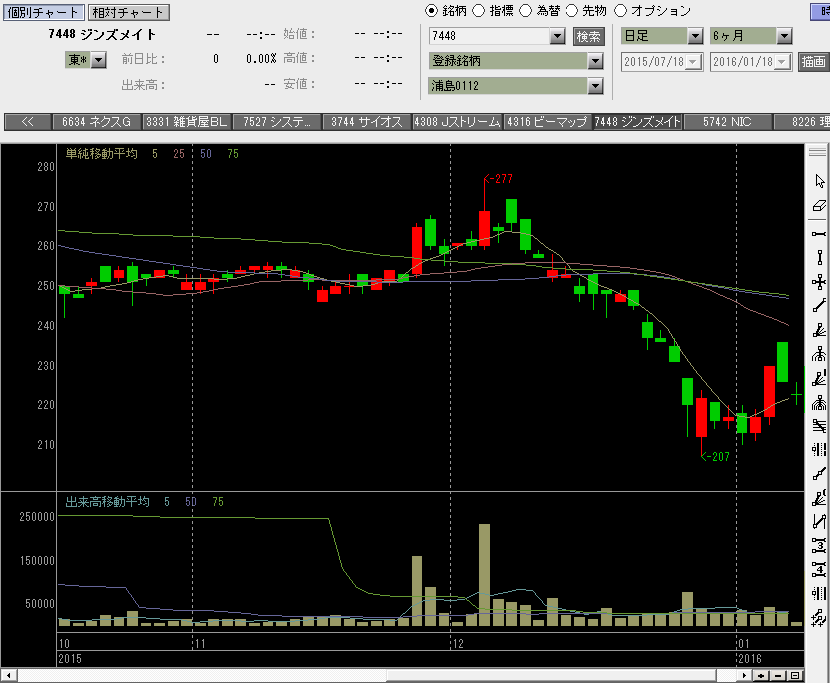Image resolution: width=830 pixels, height=683 pixels.
Task: Select the 6634 ネクスG stock tab
Action: (x=96, y=122)
